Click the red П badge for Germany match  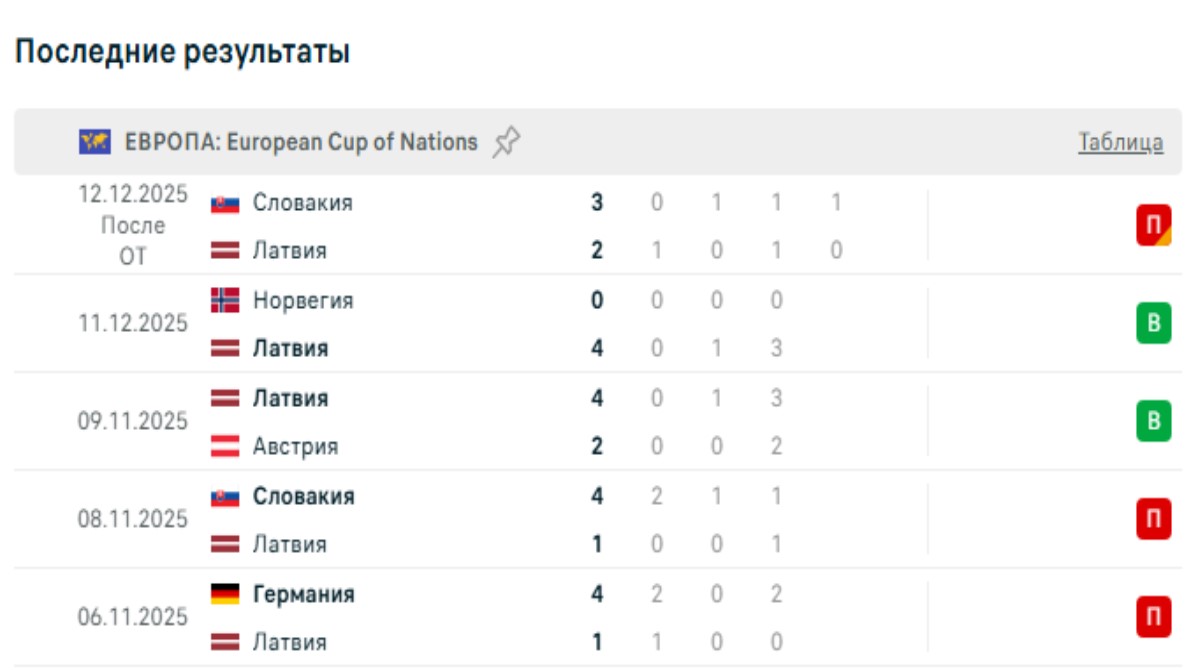pos(1153,618)
